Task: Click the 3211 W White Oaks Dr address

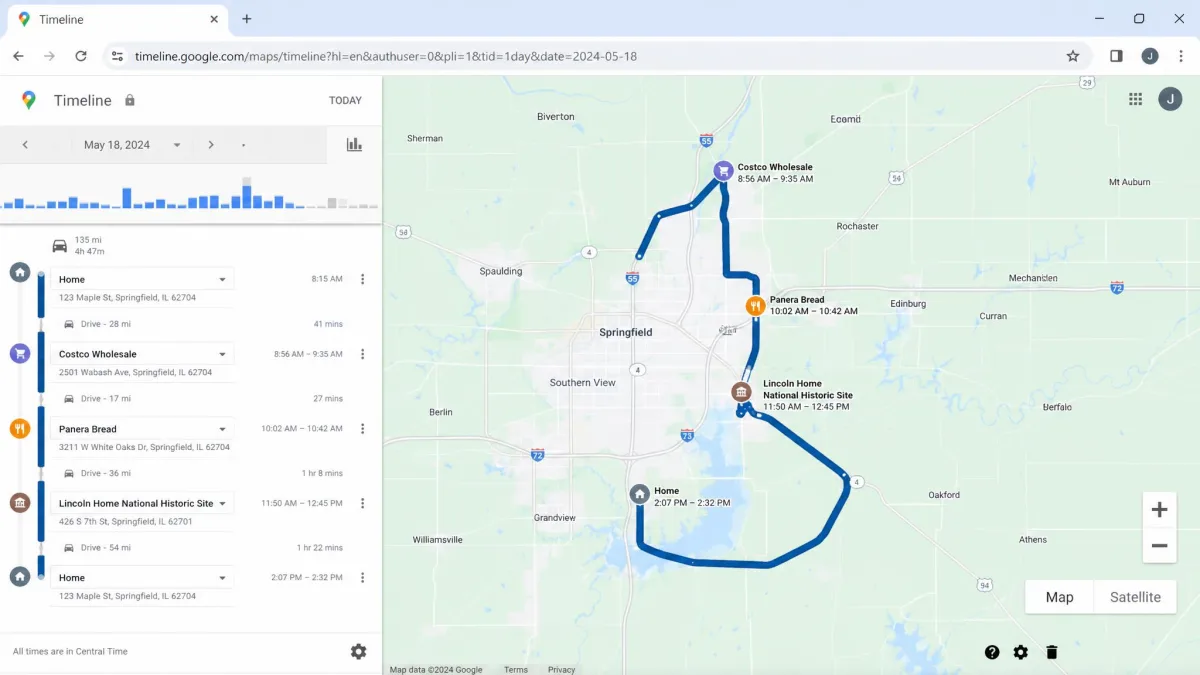Action: click(x=144, y=447)
